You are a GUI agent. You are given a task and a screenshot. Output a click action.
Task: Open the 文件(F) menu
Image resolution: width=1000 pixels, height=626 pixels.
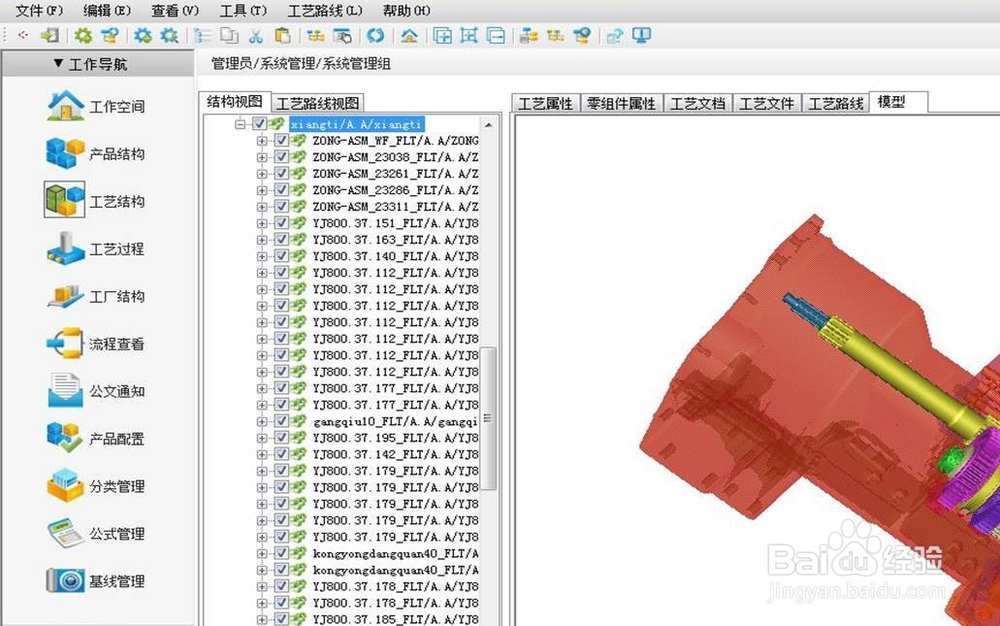[x=40, y=11]
